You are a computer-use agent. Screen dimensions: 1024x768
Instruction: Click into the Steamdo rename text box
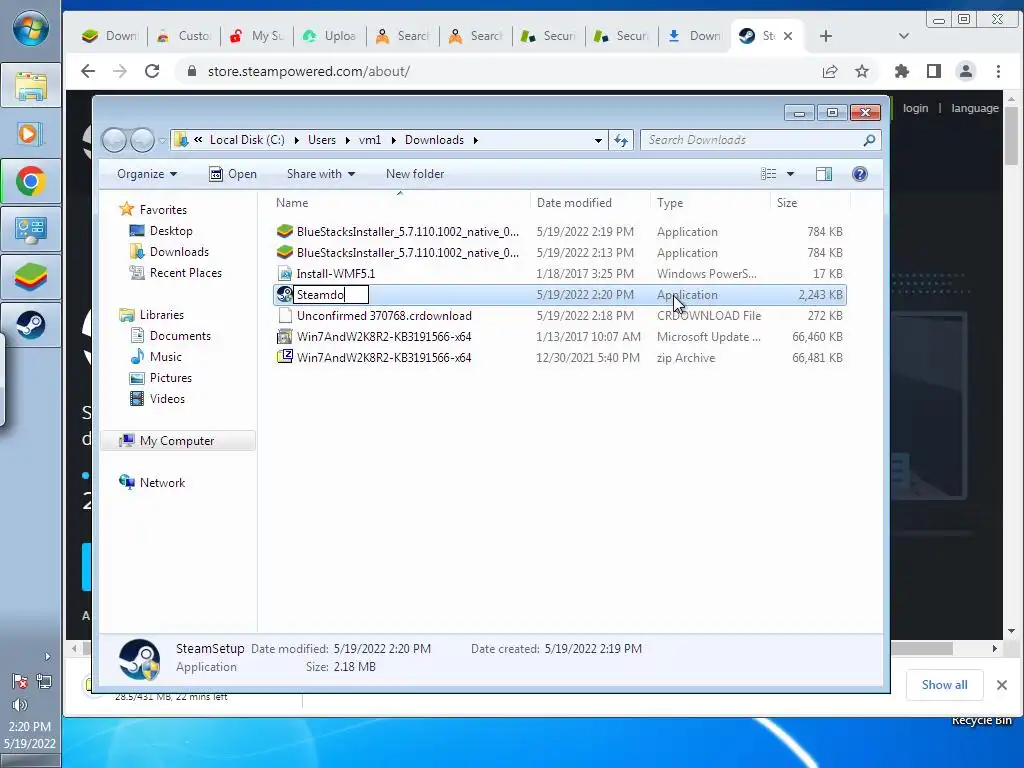[330, 295]
